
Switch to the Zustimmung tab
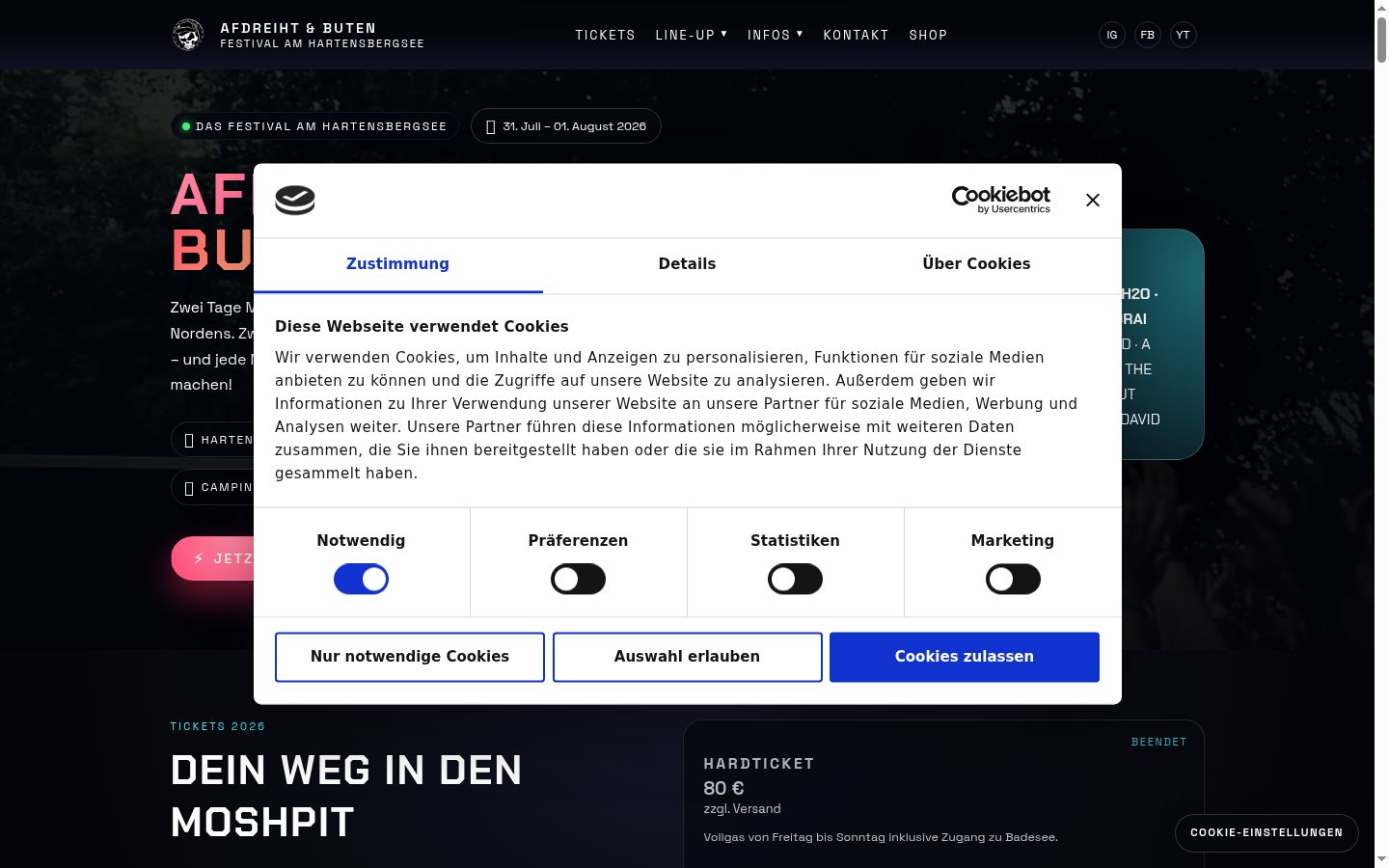pos(397,264)
